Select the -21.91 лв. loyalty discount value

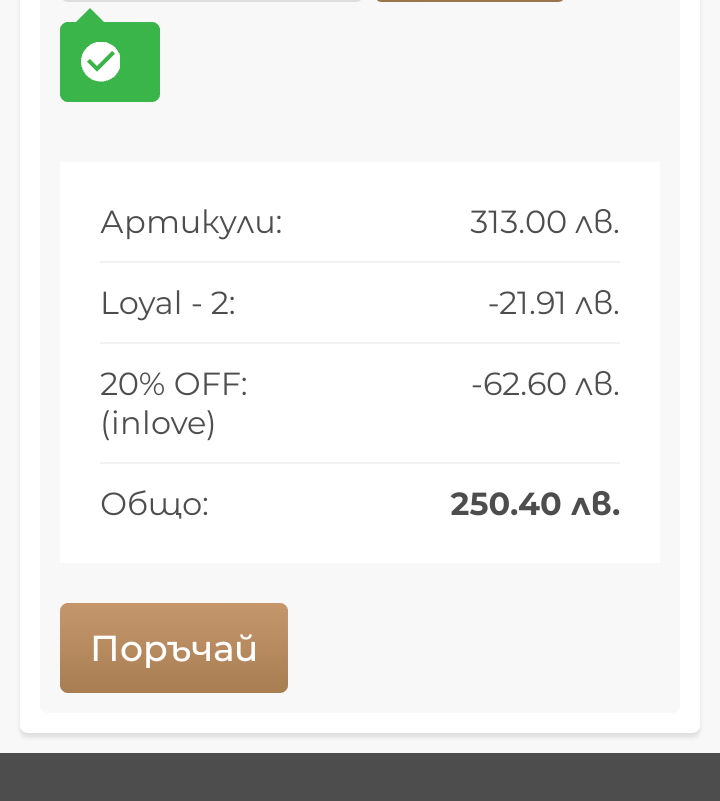[x=553, y=303]
